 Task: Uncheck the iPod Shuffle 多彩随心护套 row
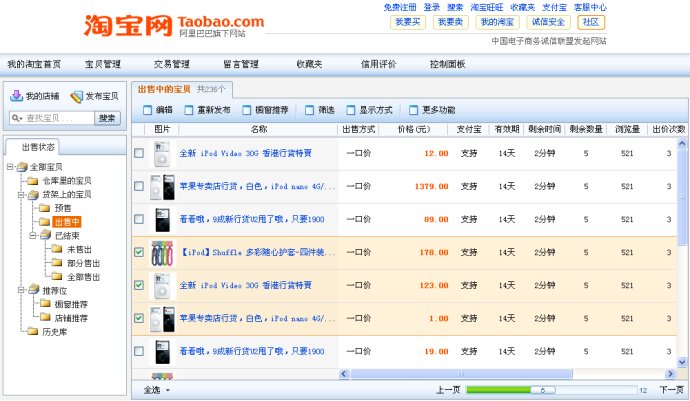click(139, 252)
